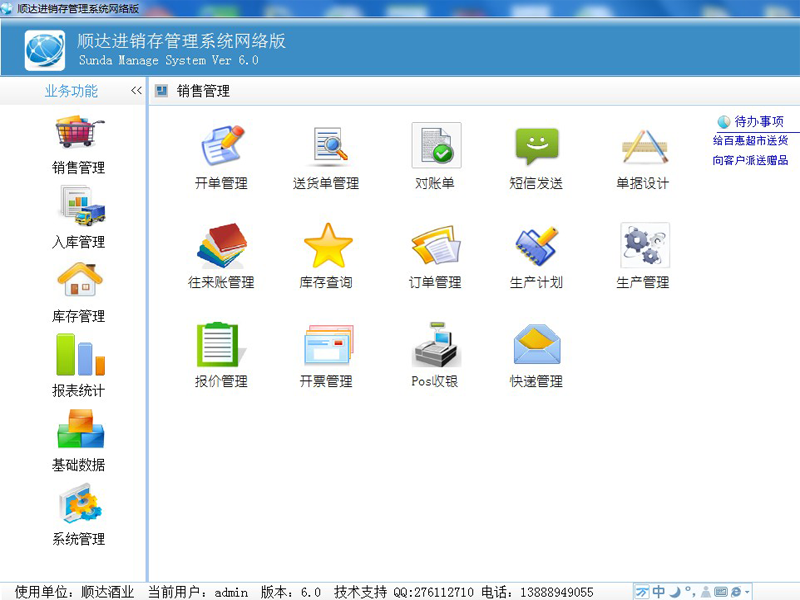
Task: Click the 对账单 statement icon
Action: pos(436,147)
